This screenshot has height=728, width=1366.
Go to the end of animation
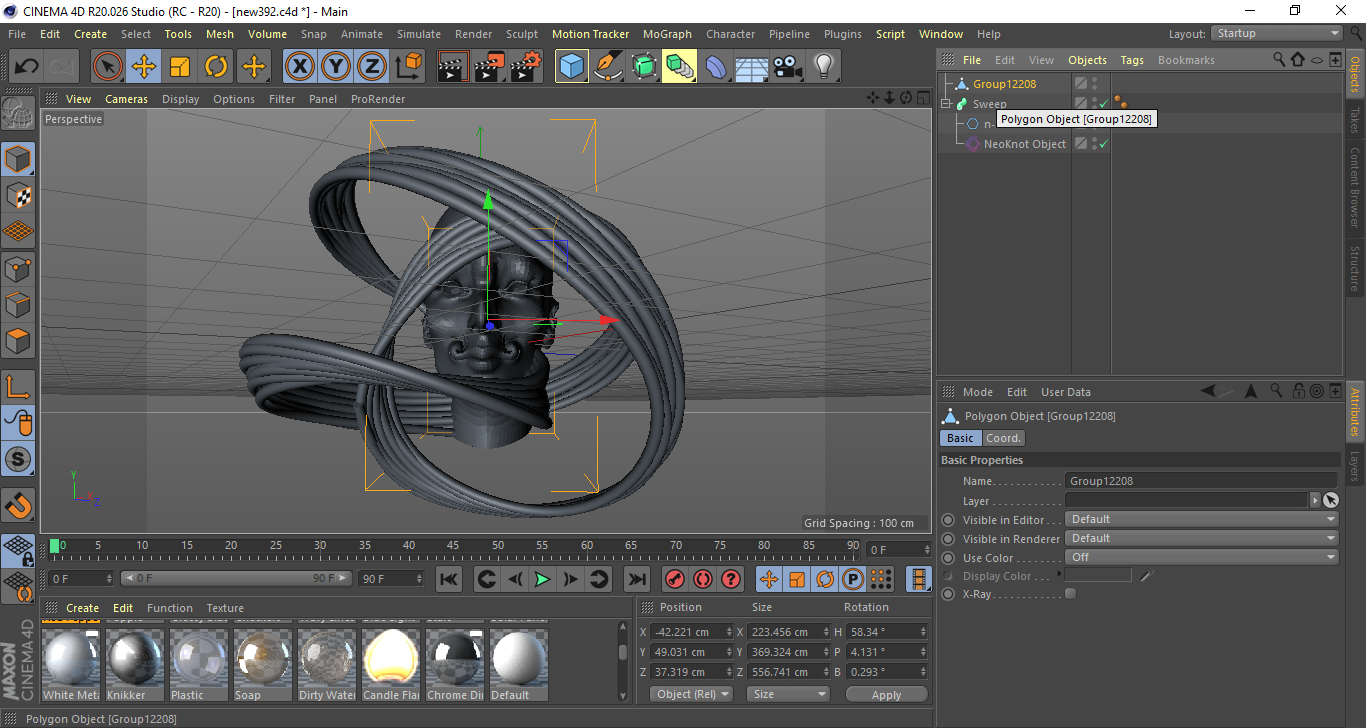[637, 578]
